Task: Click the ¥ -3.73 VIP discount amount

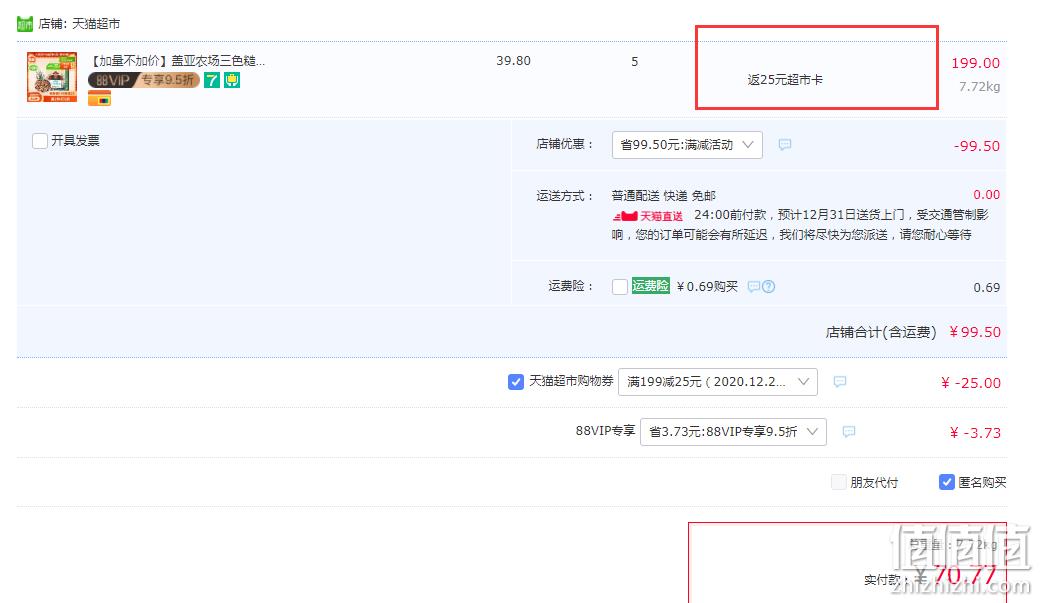Action: (x=975, y=433)
